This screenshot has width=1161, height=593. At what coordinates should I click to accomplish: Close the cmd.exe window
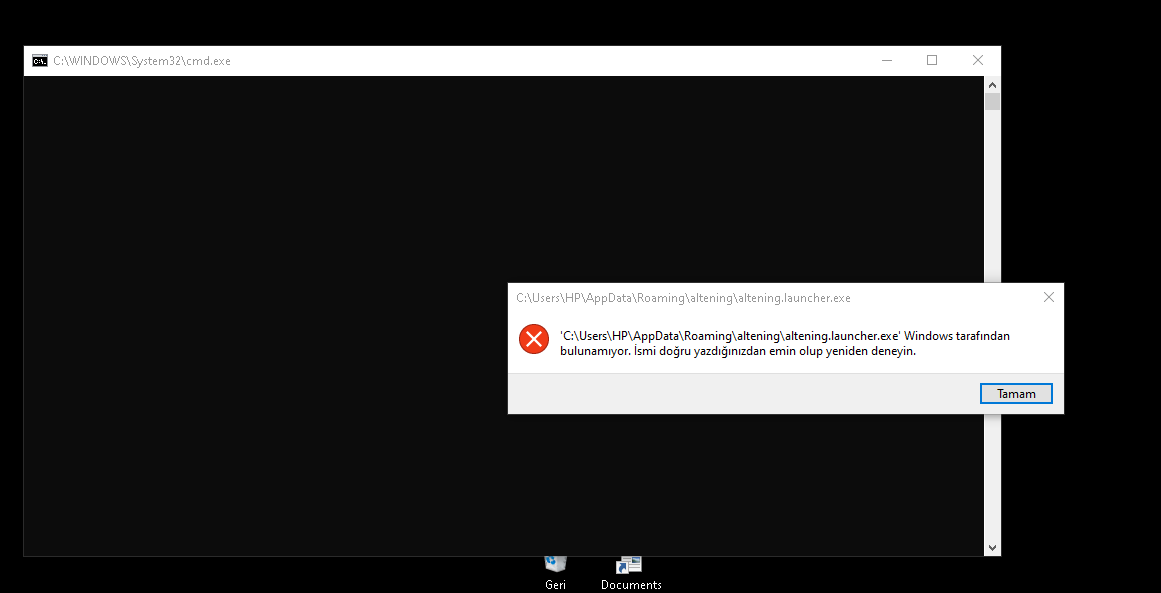(977, 61)
